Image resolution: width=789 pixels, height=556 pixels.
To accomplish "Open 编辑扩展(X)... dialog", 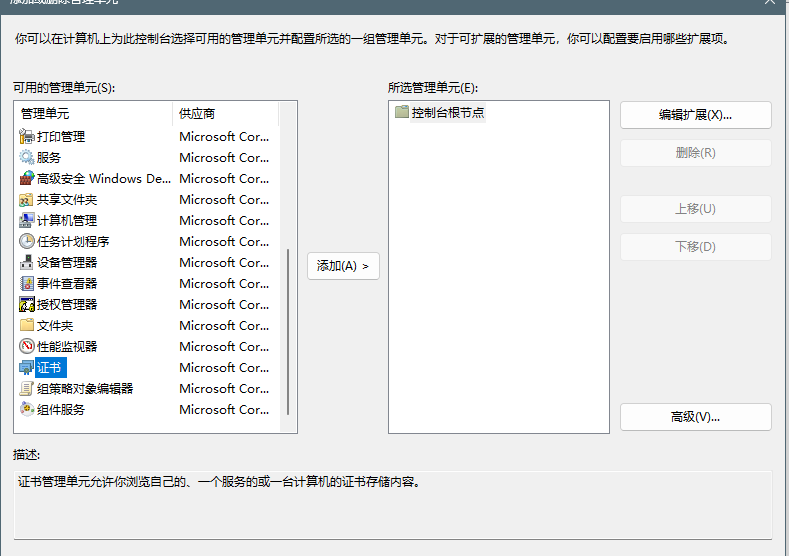I will point(695,115).
